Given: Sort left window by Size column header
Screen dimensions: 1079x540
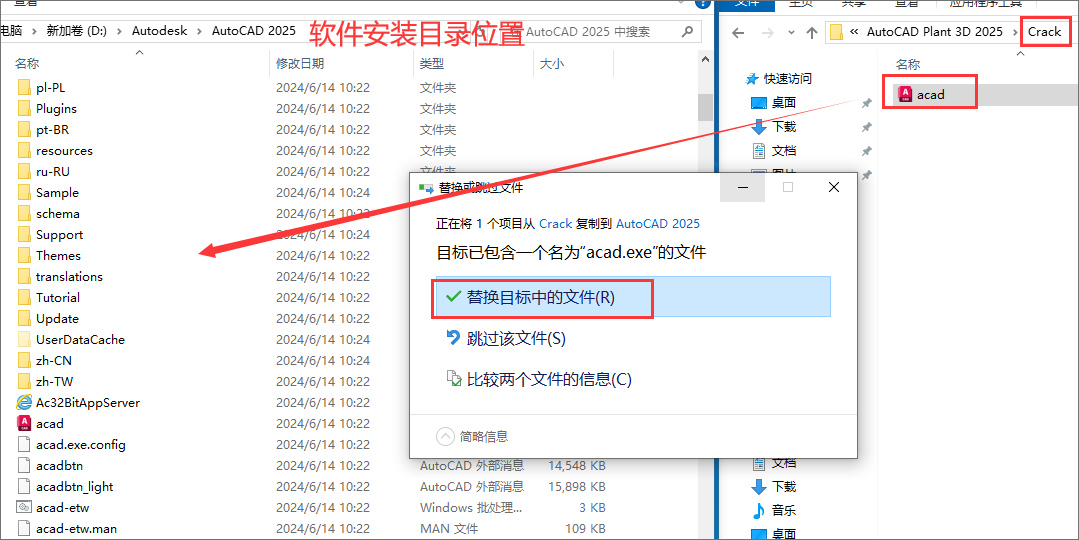Looking at the screenshot, I should [x=552, y=63].
